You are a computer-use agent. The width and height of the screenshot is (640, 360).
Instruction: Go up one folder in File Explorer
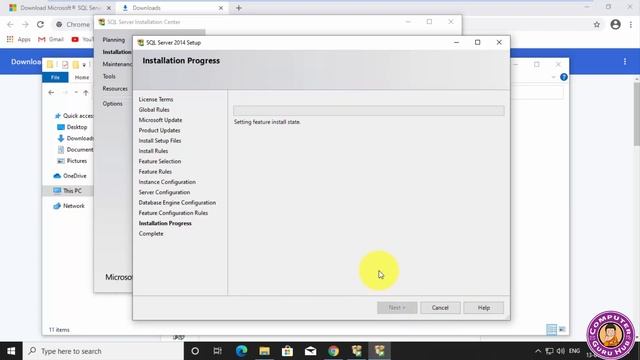click(86, 93)
